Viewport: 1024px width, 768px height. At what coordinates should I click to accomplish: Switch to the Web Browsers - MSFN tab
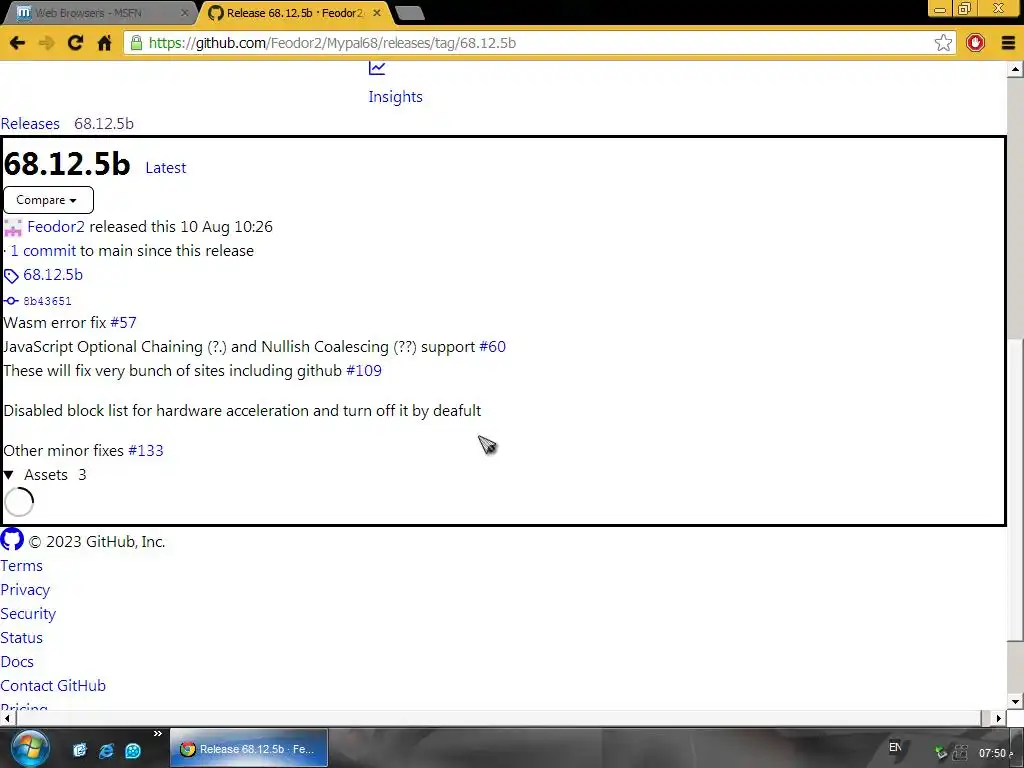98,12
